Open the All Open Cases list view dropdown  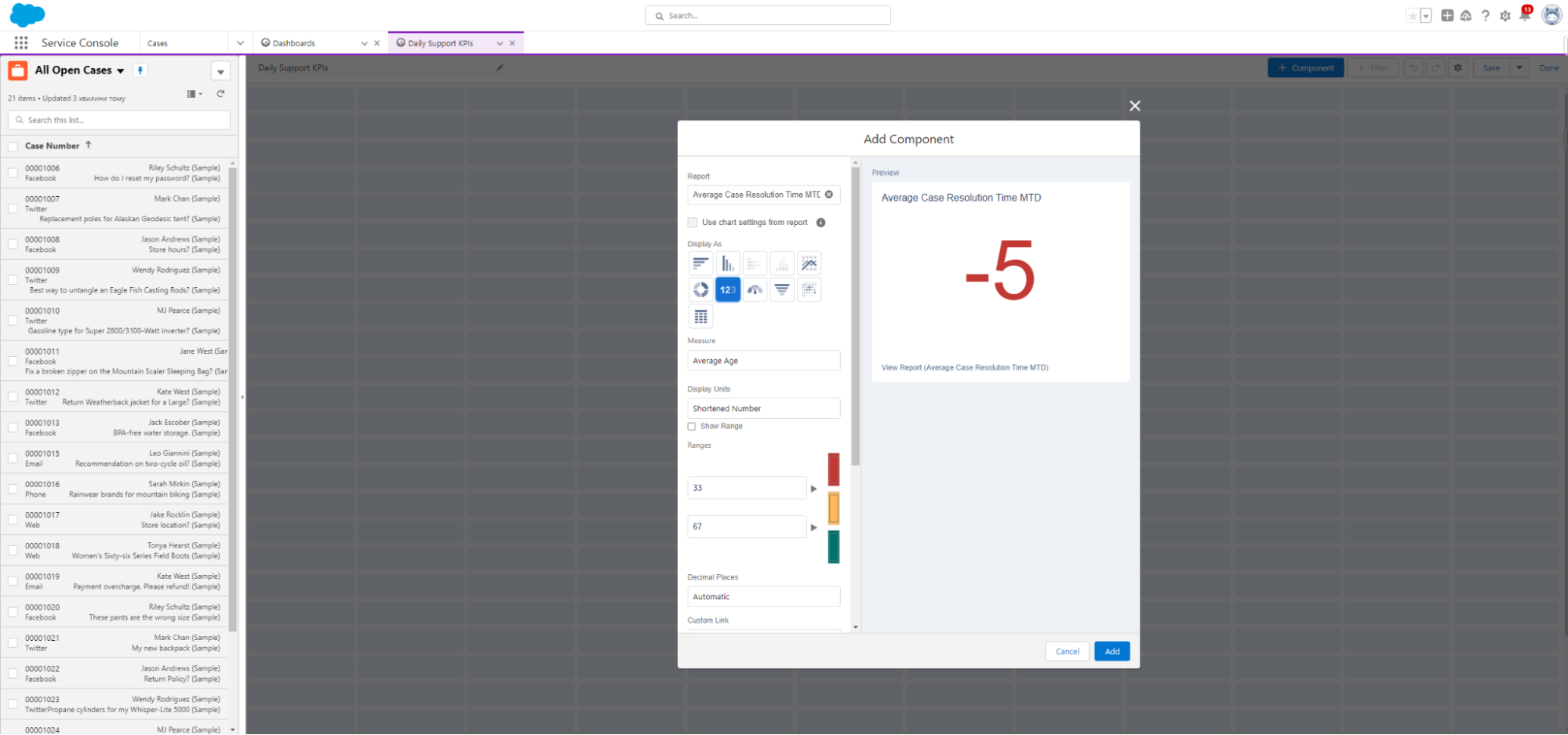(x=120, y=70)
